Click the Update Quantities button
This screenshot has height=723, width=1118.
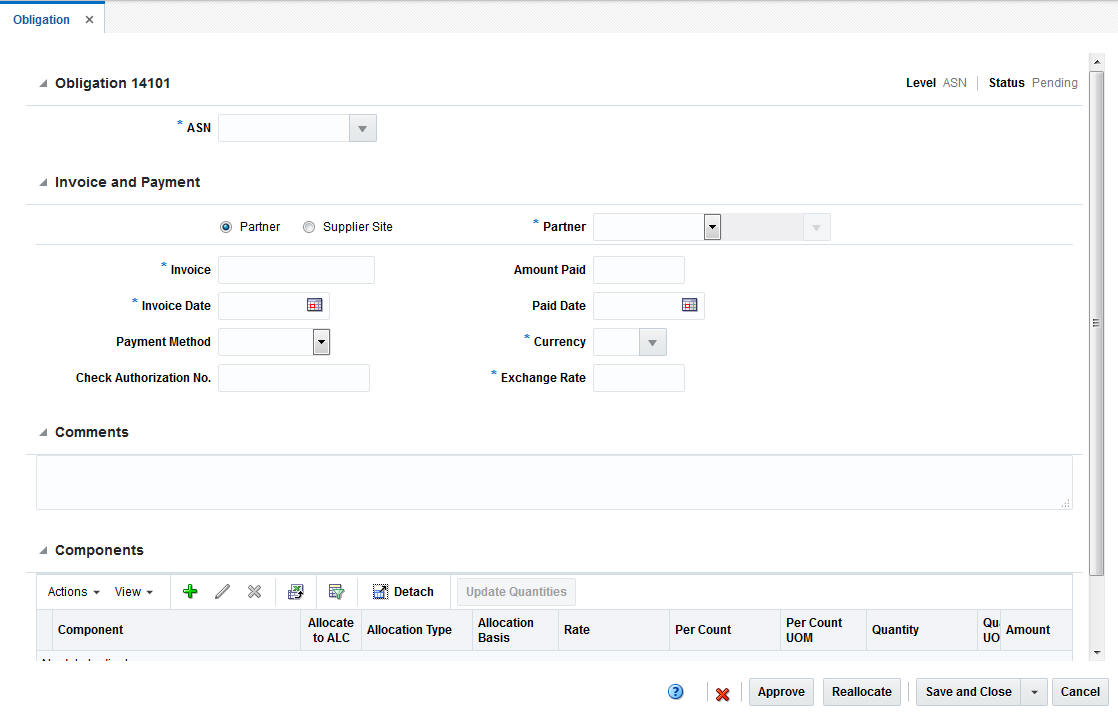(516, 592)
